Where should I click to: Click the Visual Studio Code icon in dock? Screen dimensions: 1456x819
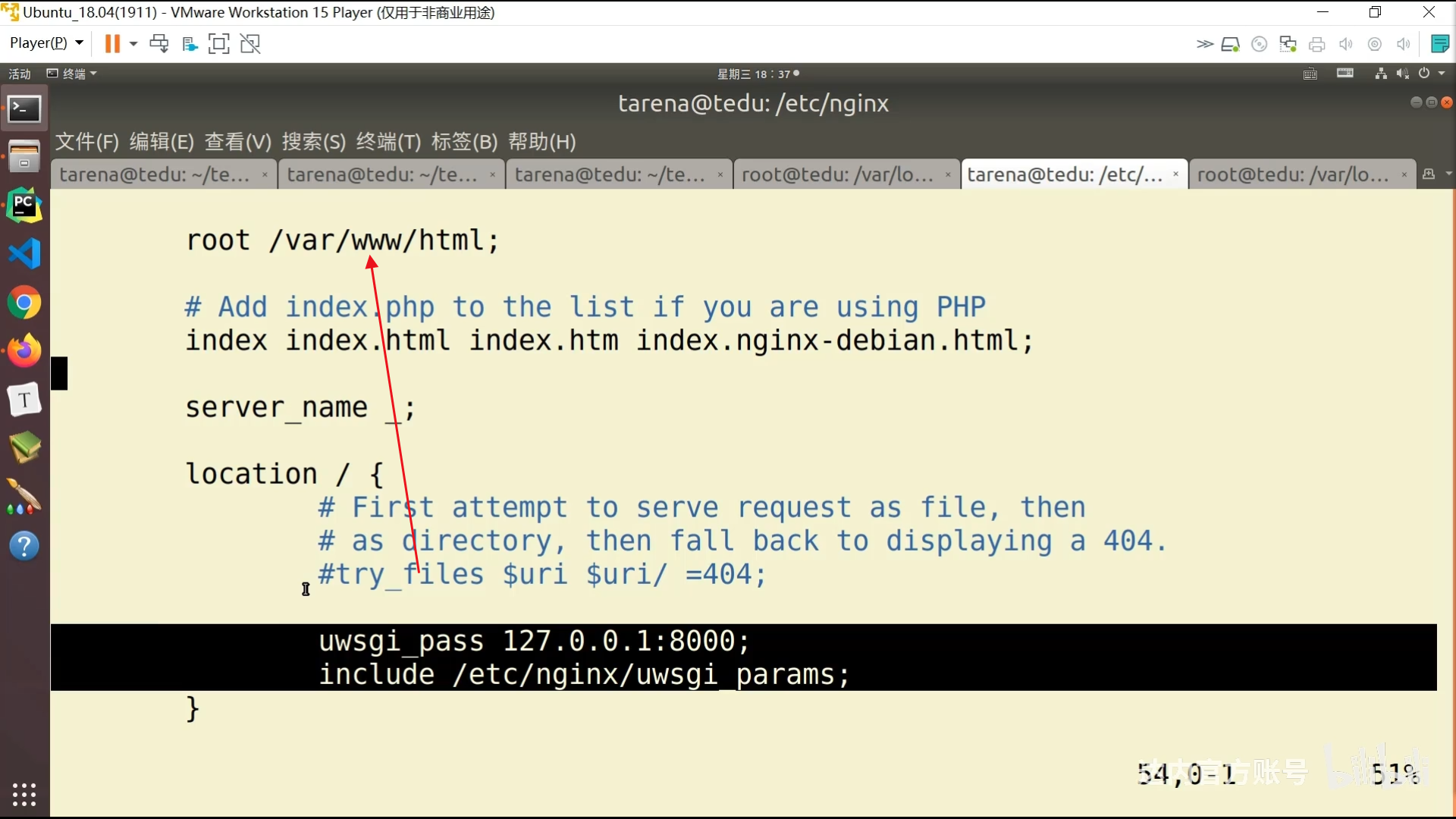coord(24,253)
